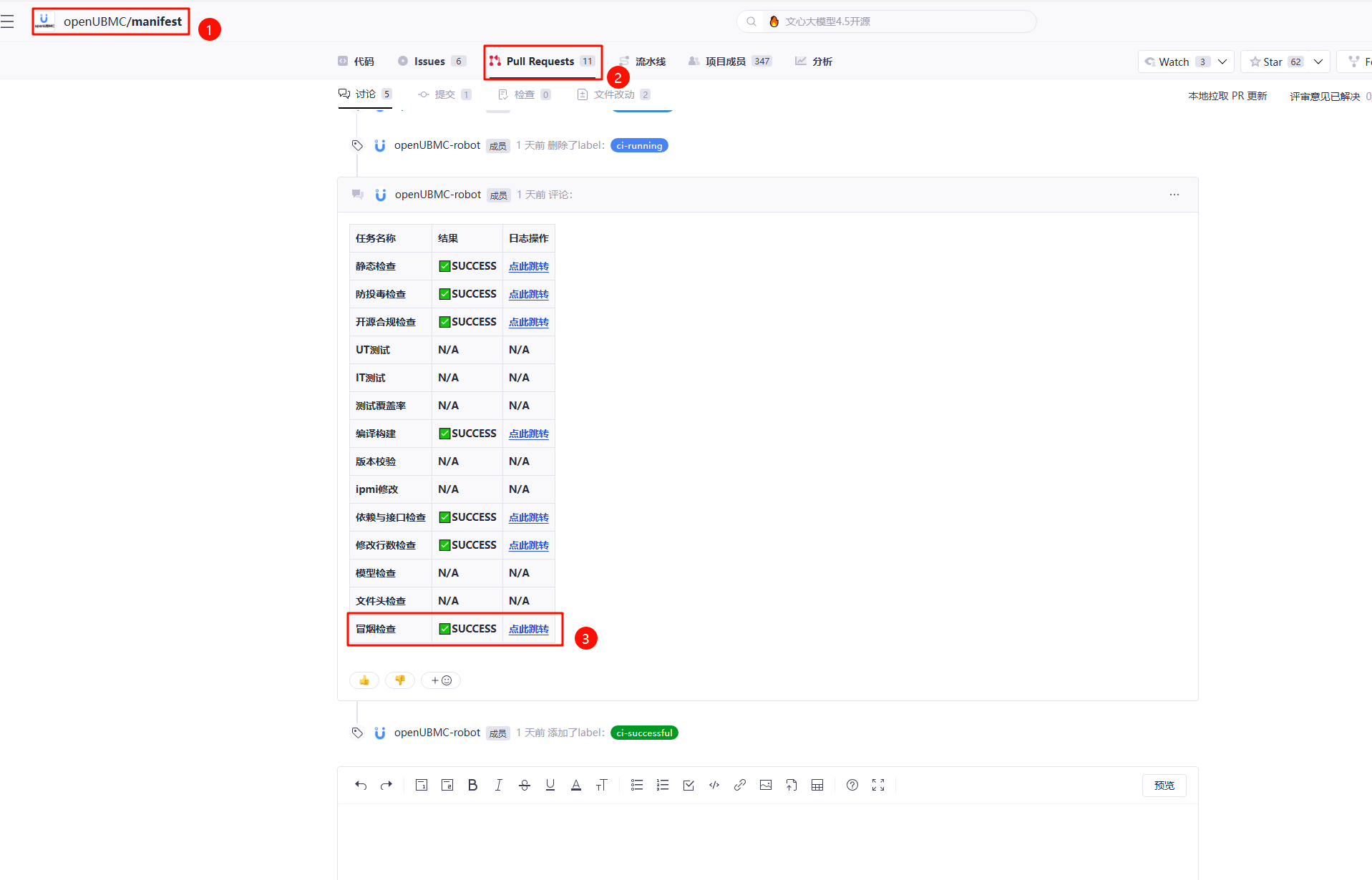
Task: Insert an unordered bullet list
Action: (x=637, y=786)
